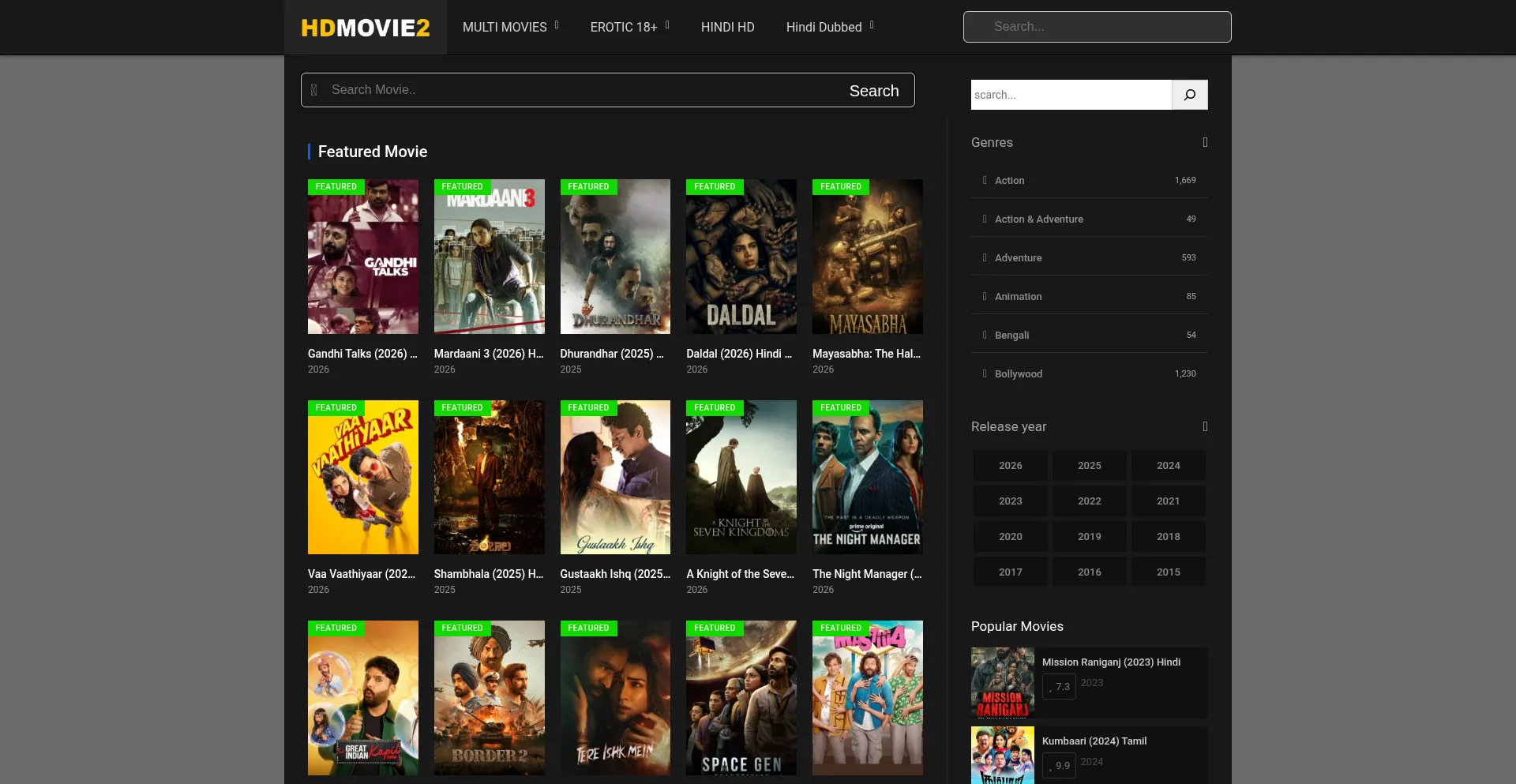Screen dimensions: 1516x784
Task: Open the Mardaani 3 poster
Action: click(x=490, y=257)
